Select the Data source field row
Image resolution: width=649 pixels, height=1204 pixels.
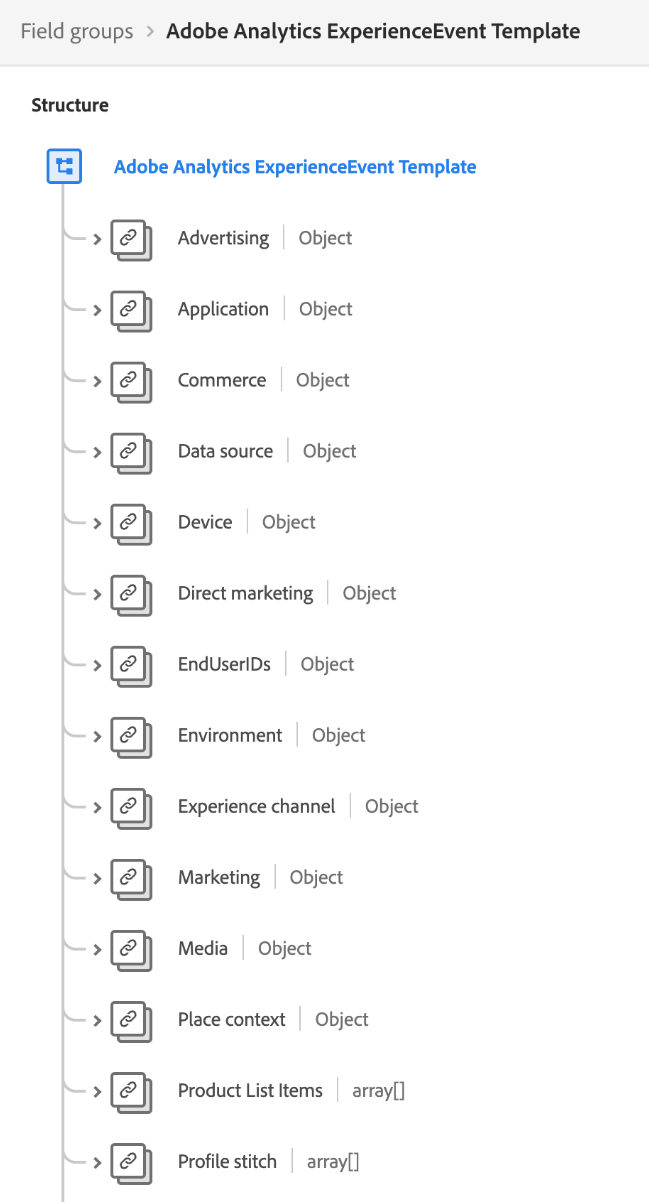point(226,451)
